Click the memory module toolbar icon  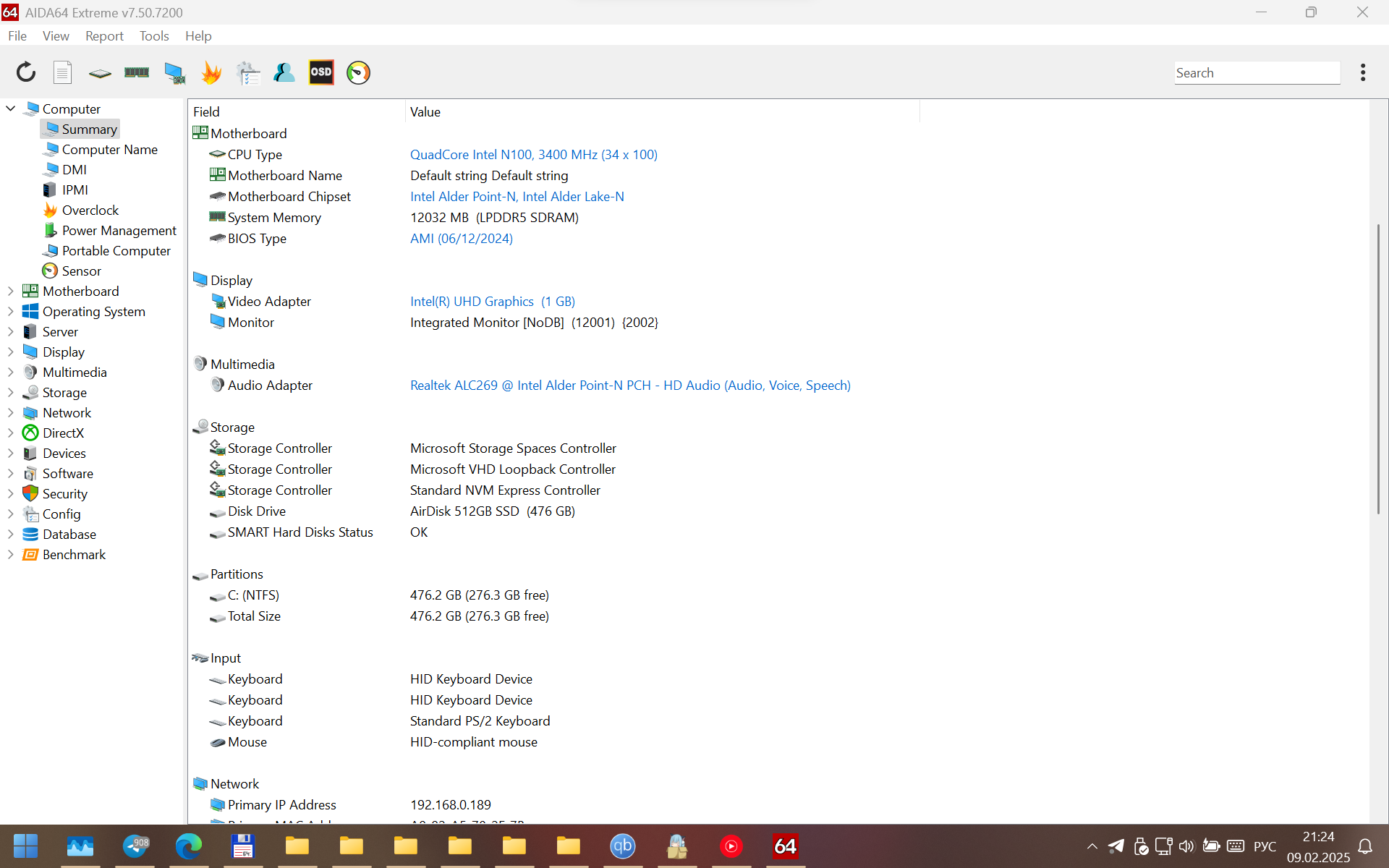click(x=137, y=72)
